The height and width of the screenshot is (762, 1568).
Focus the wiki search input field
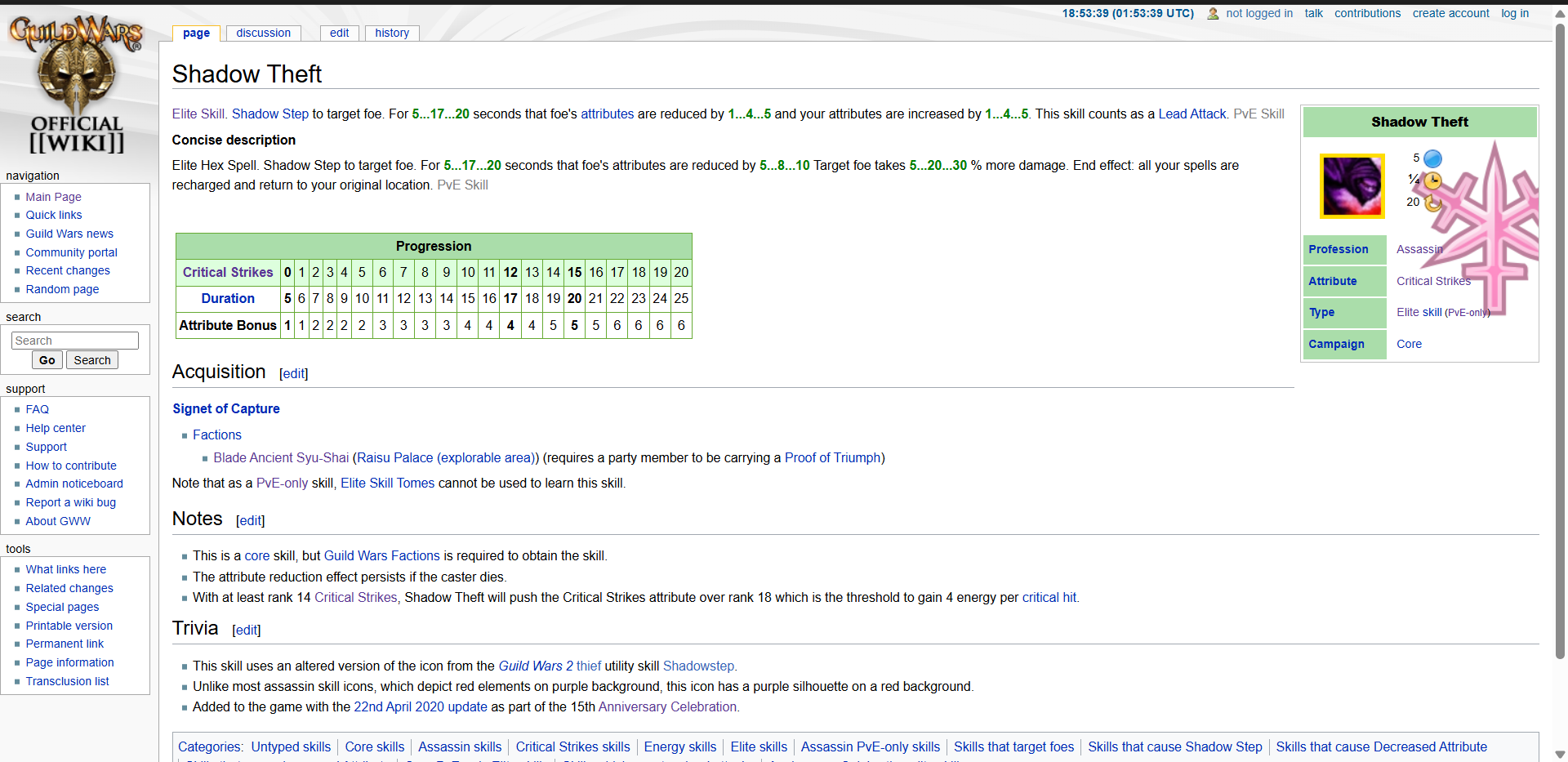pyautogui.click(x=75, y=341)
